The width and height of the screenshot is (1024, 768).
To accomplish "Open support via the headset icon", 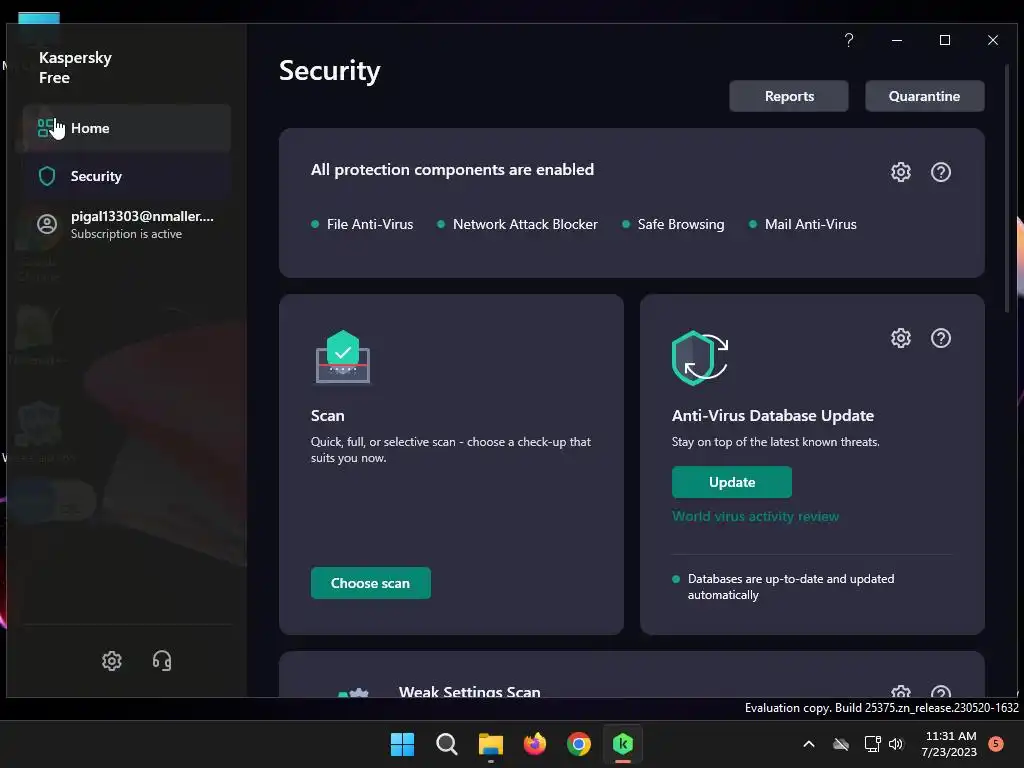I will [162, 661].
